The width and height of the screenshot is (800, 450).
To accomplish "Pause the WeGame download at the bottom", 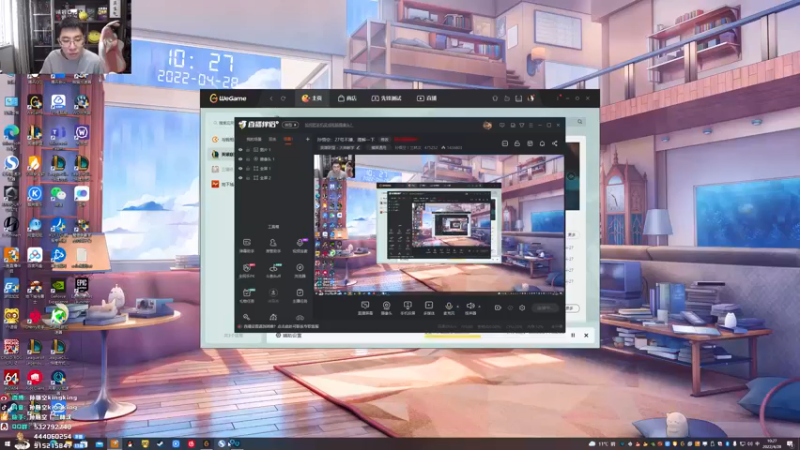I will coord(573,335).
